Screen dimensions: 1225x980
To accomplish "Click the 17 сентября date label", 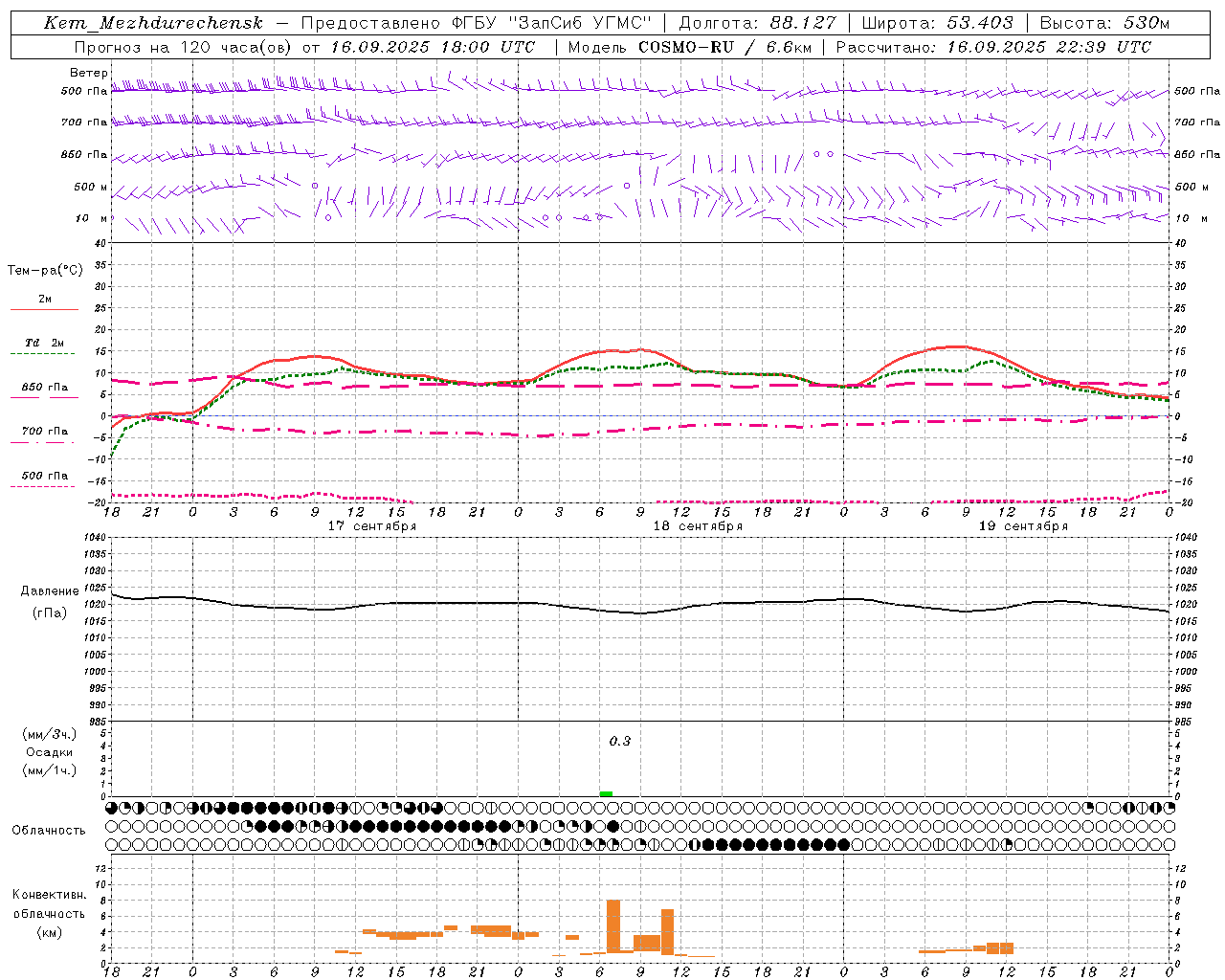I will (372, 526).
